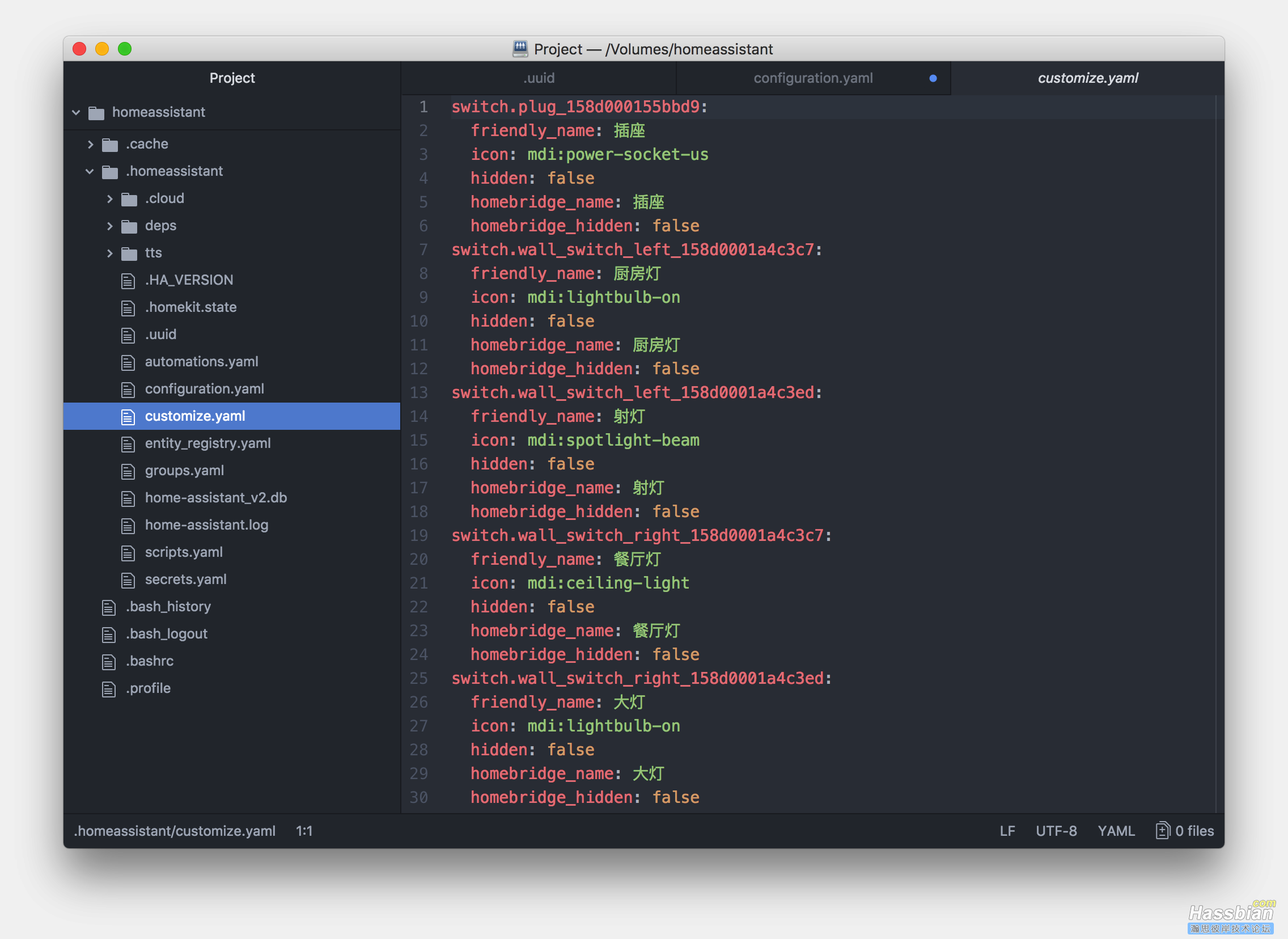Click the text mdi:ceiling-light on line 21
This screenshot has width=1288, height=939.
tap(608, 583)
